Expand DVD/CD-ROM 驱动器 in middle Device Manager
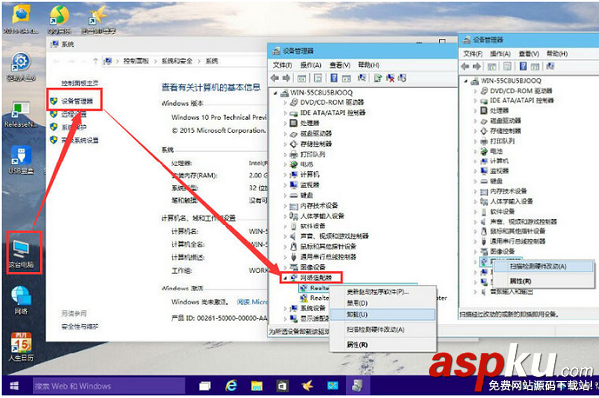599x398 pixels. pyautogui.click(x=285, y=103)
